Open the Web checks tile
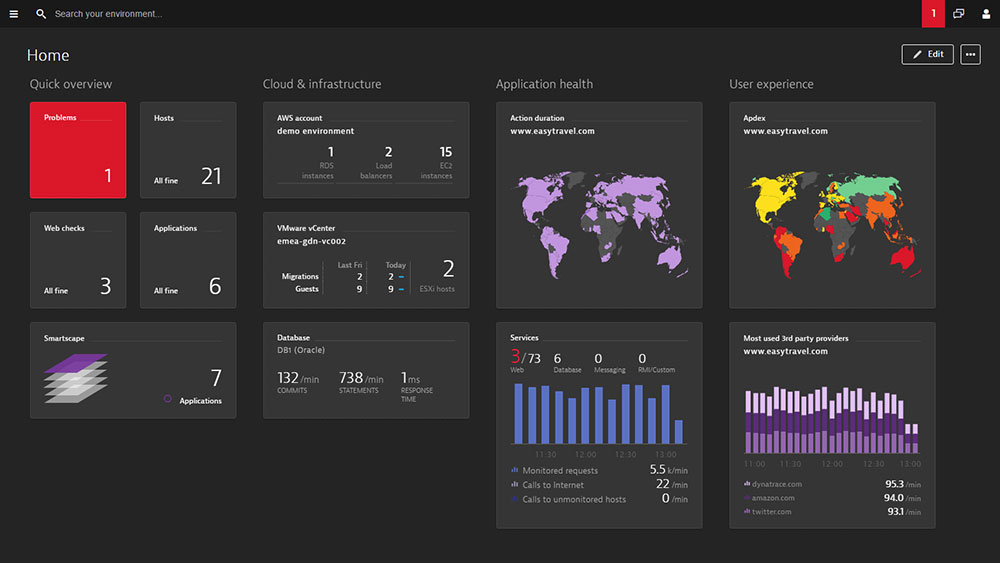1000x563 pixels. (78, 260)
